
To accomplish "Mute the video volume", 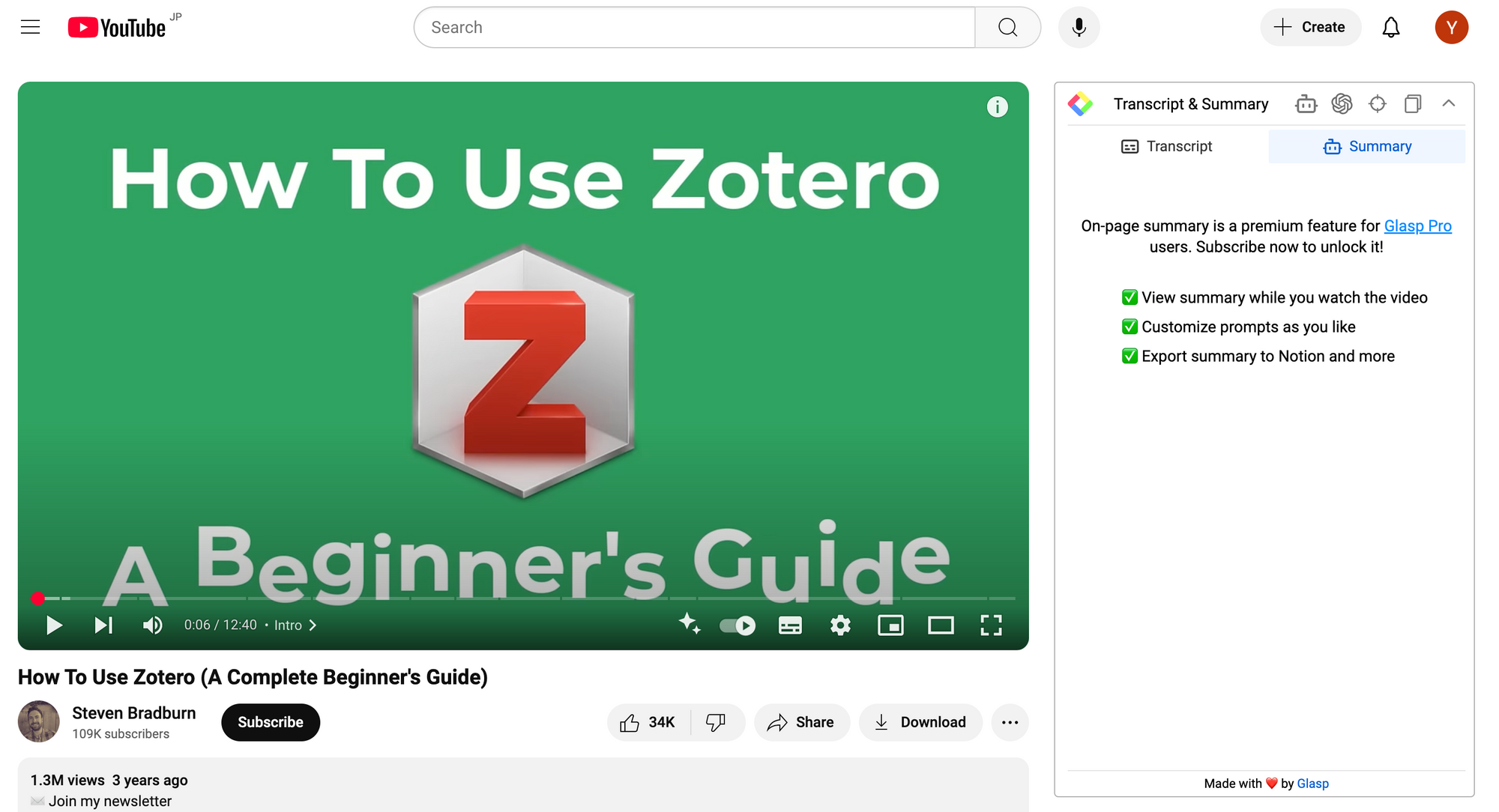I will click(x=152, y=625).
